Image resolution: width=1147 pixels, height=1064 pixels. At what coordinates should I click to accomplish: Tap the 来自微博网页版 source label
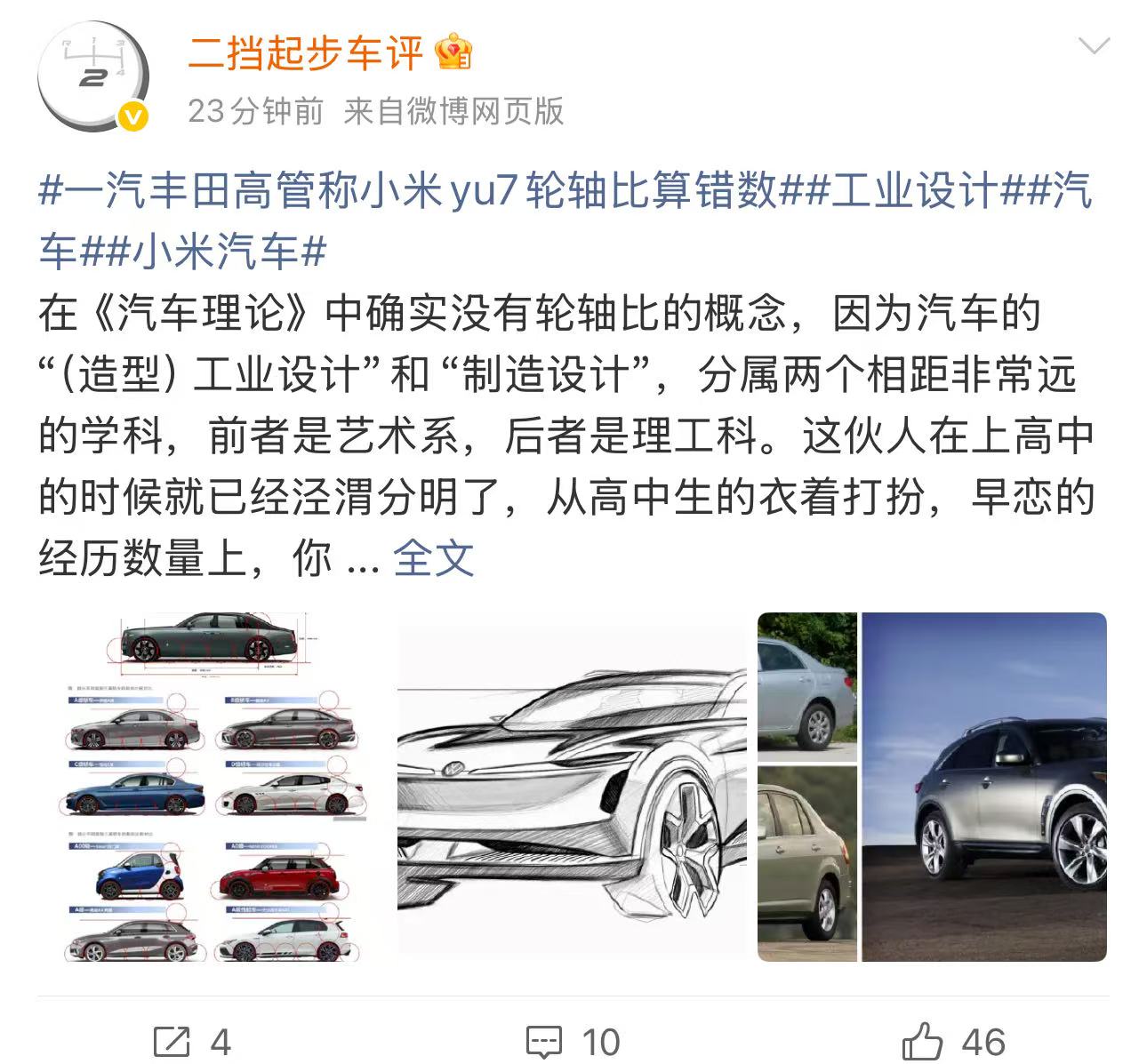pos(453,111)
